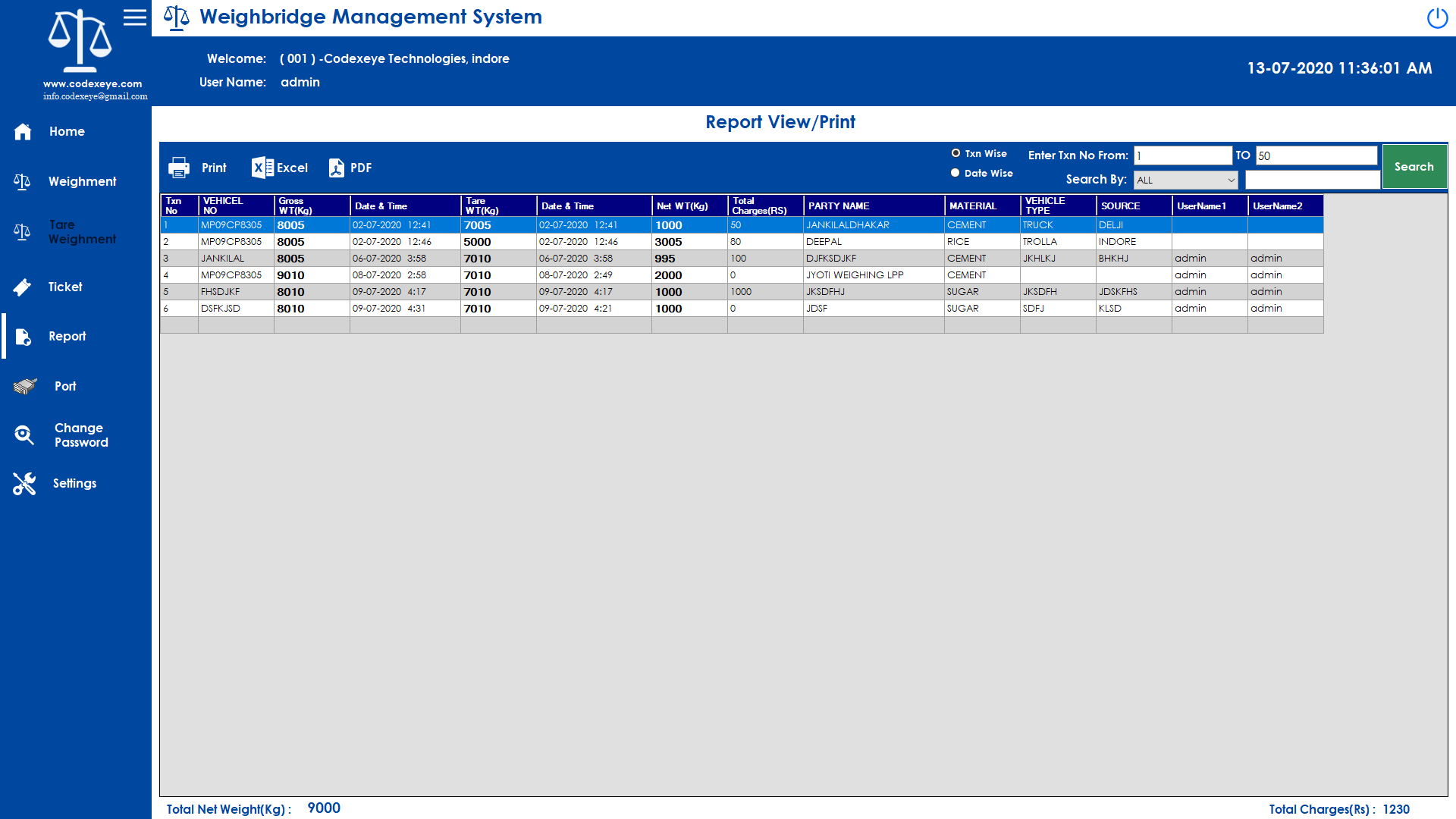The width and height of the screenshot is (1456, 819).
Task: Click the hamburger menu icon
Action: [135, 17]
